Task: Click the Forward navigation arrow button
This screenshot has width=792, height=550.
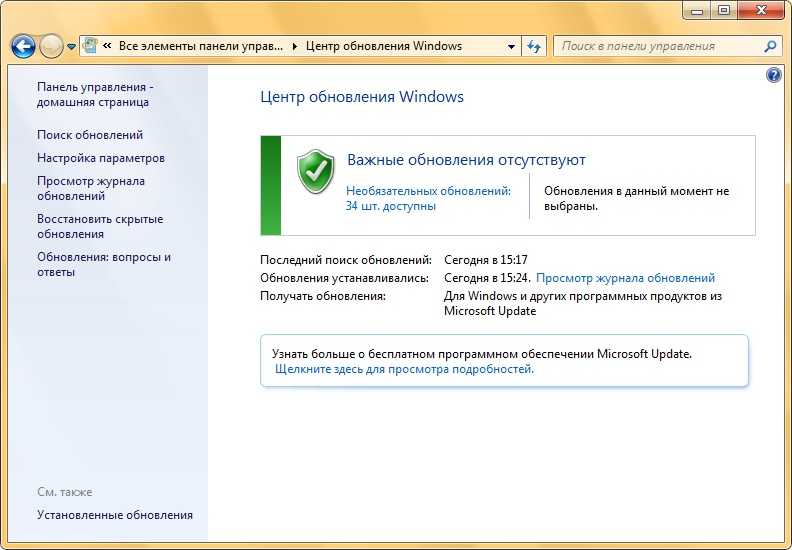Action: [x=51, y=46]
